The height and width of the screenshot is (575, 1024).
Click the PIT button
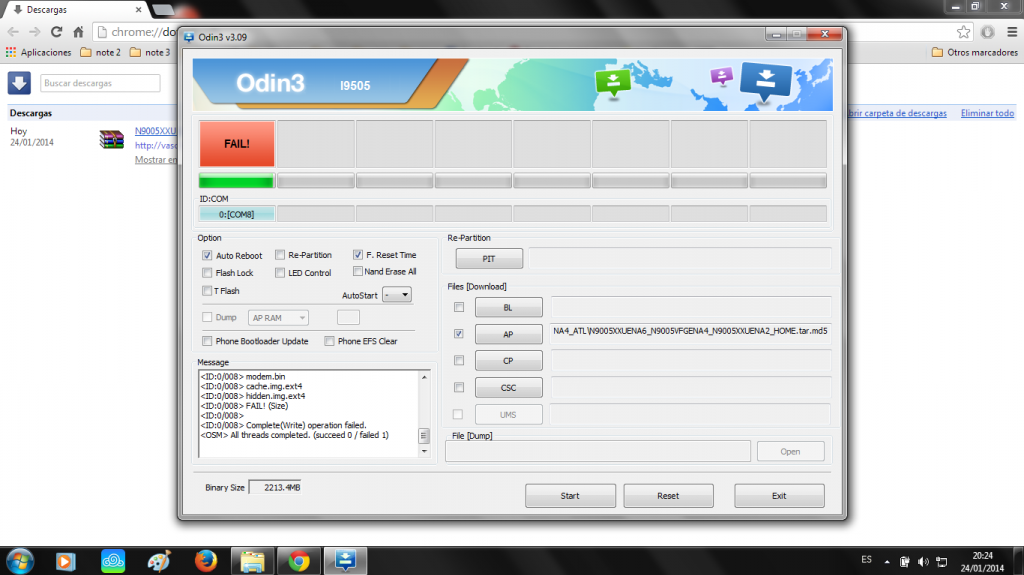coord(489,258)
